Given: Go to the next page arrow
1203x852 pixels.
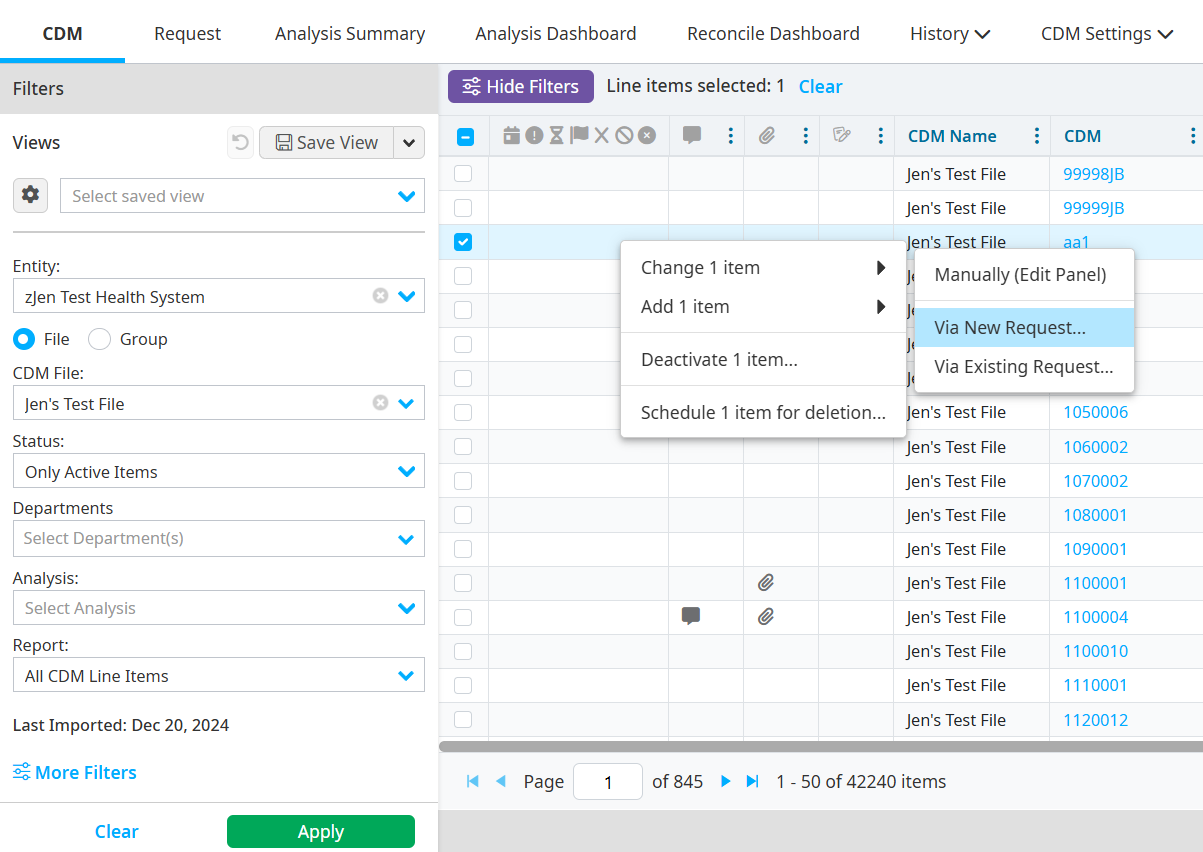Looking at the screenshot, I should click(726, 781).
